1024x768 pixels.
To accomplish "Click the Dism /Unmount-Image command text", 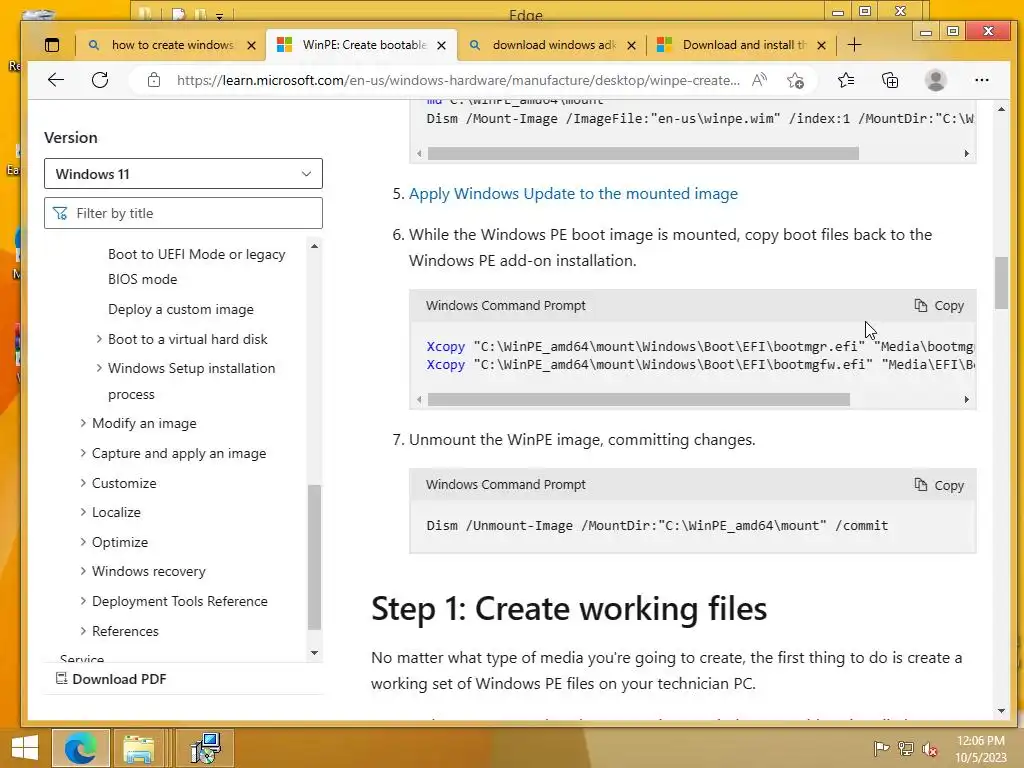I will click(657, 526).
